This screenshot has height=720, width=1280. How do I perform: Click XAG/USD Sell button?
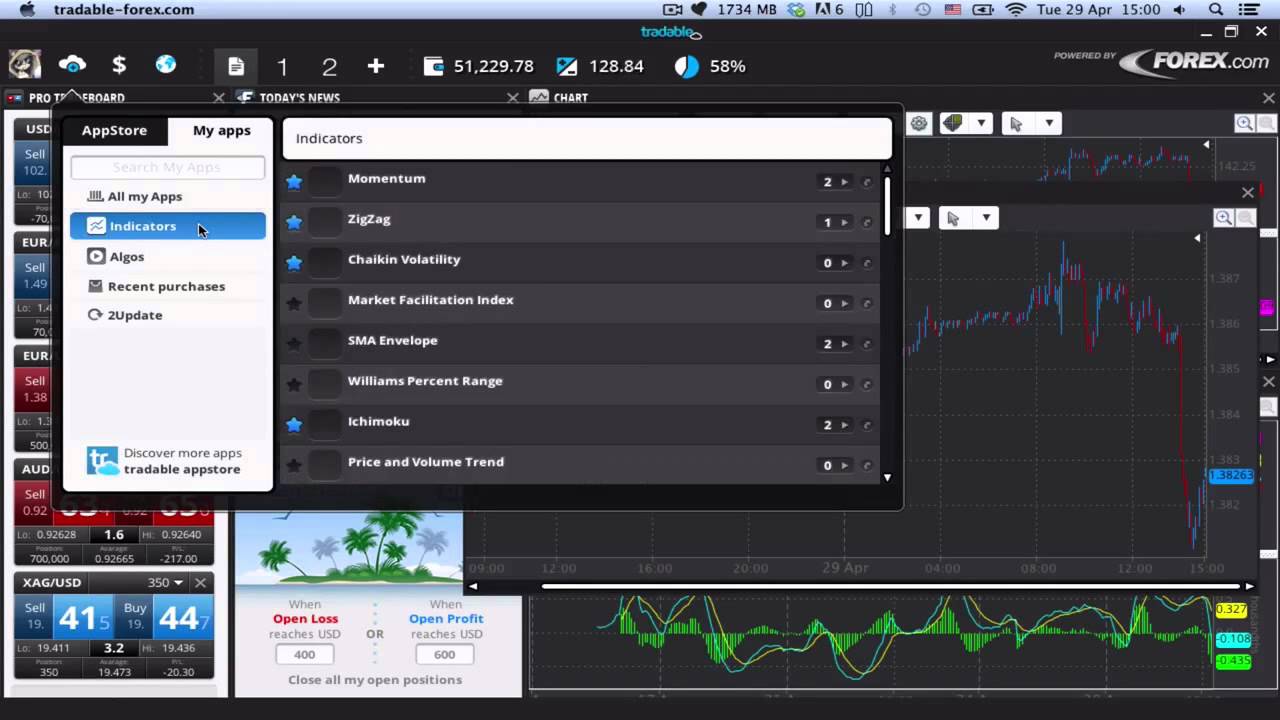pos(62,616)
